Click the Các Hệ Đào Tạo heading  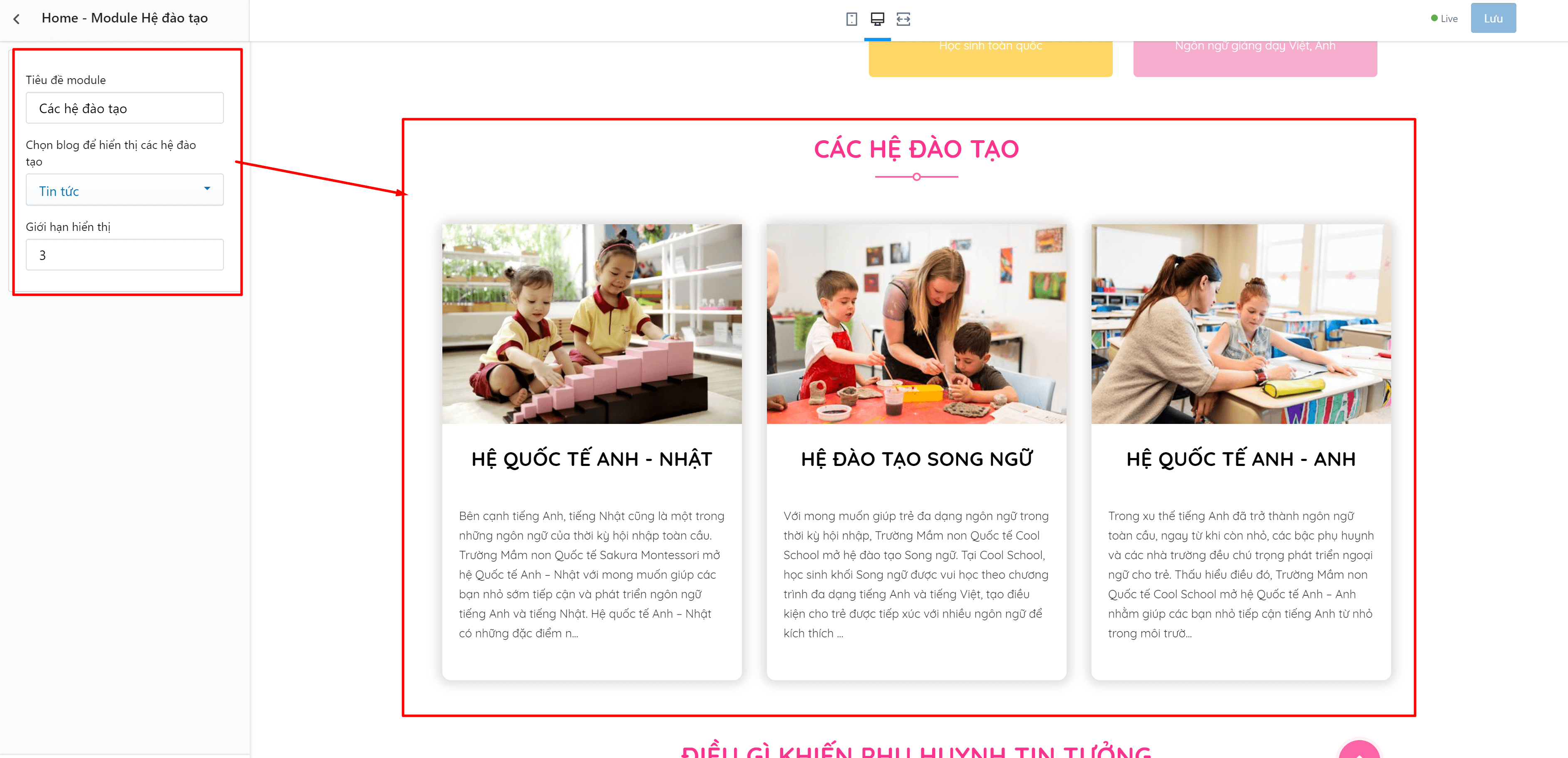pos(916,149)
